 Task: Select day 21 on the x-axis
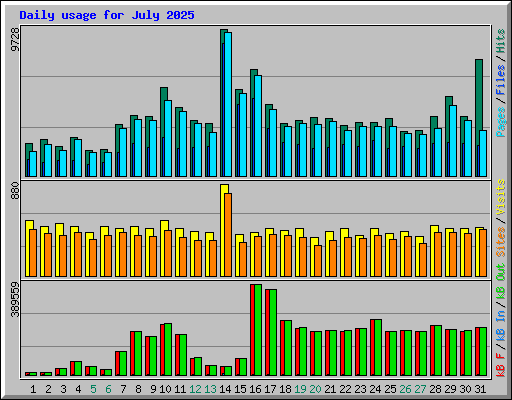(x=330, y=389)
